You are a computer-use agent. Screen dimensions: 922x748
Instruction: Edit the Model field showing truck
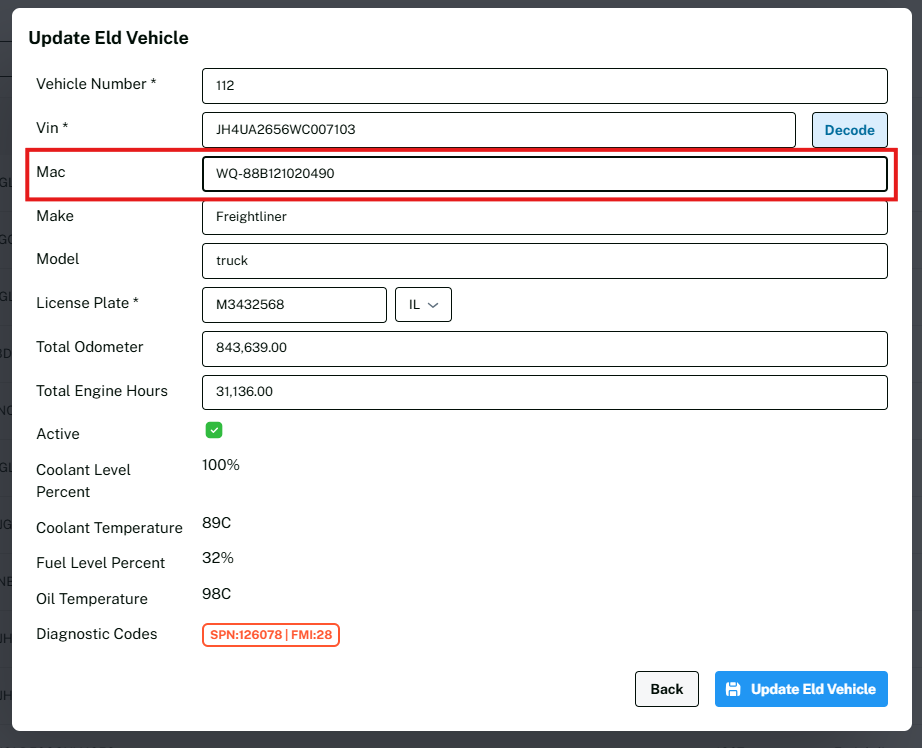tap(544, 261)
